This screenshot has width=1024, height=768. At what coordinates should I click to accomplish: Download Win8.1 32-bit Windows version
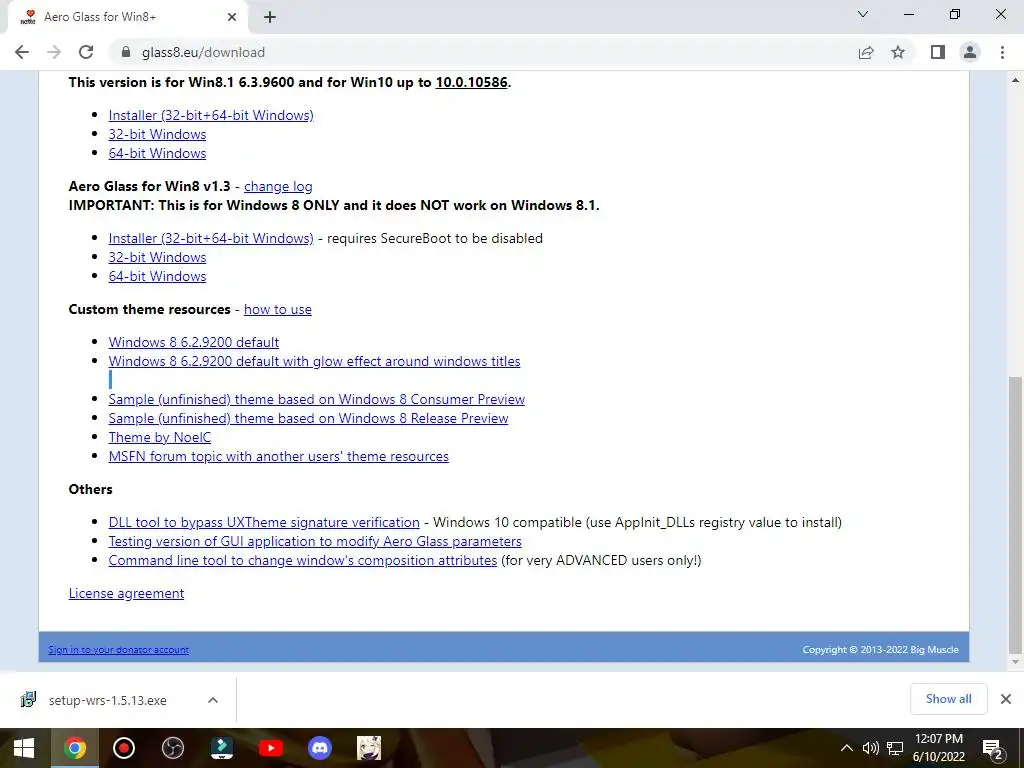[x=157, y=134]
